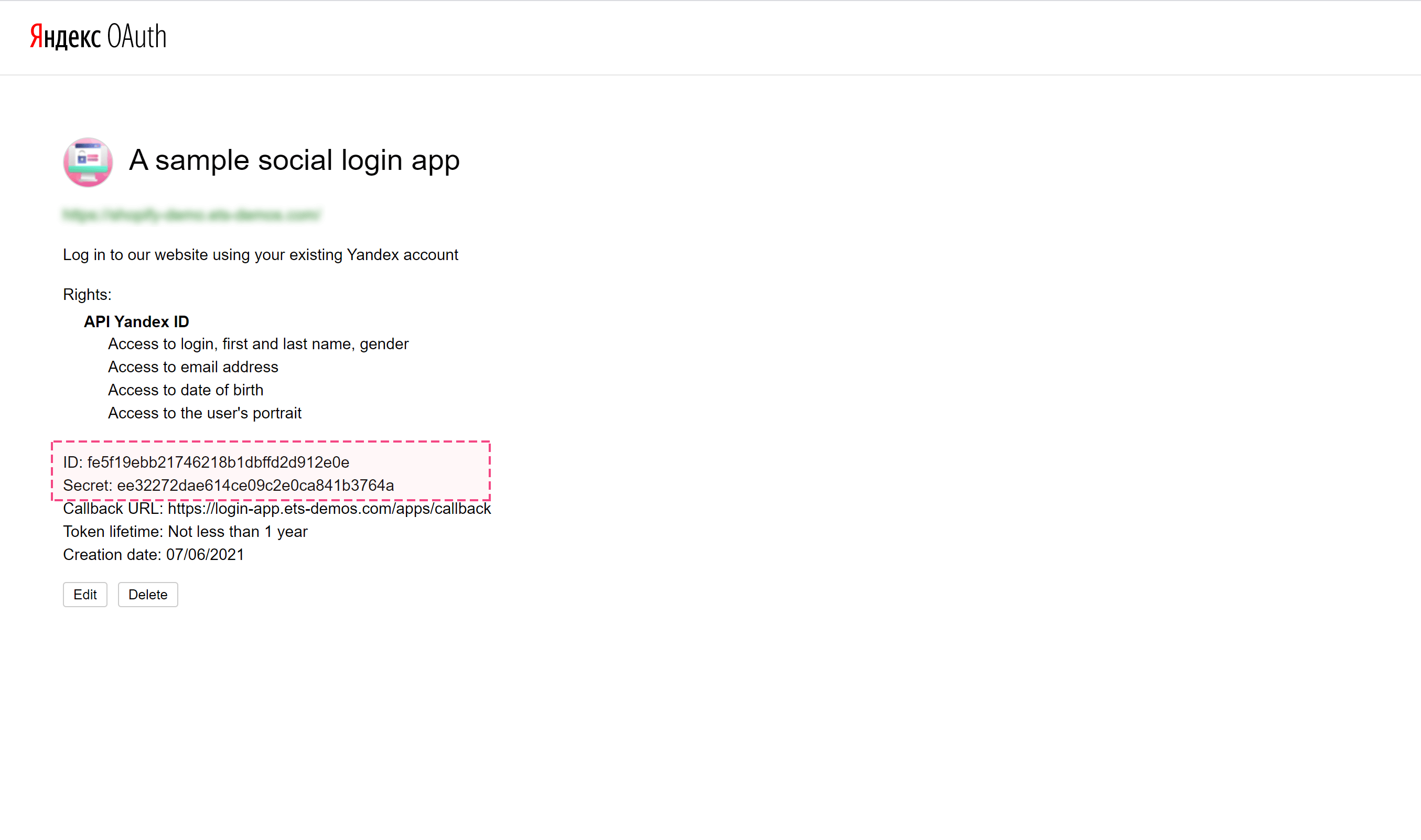
Task: Click the Callback URL text line
Action: tap(277, 509)
